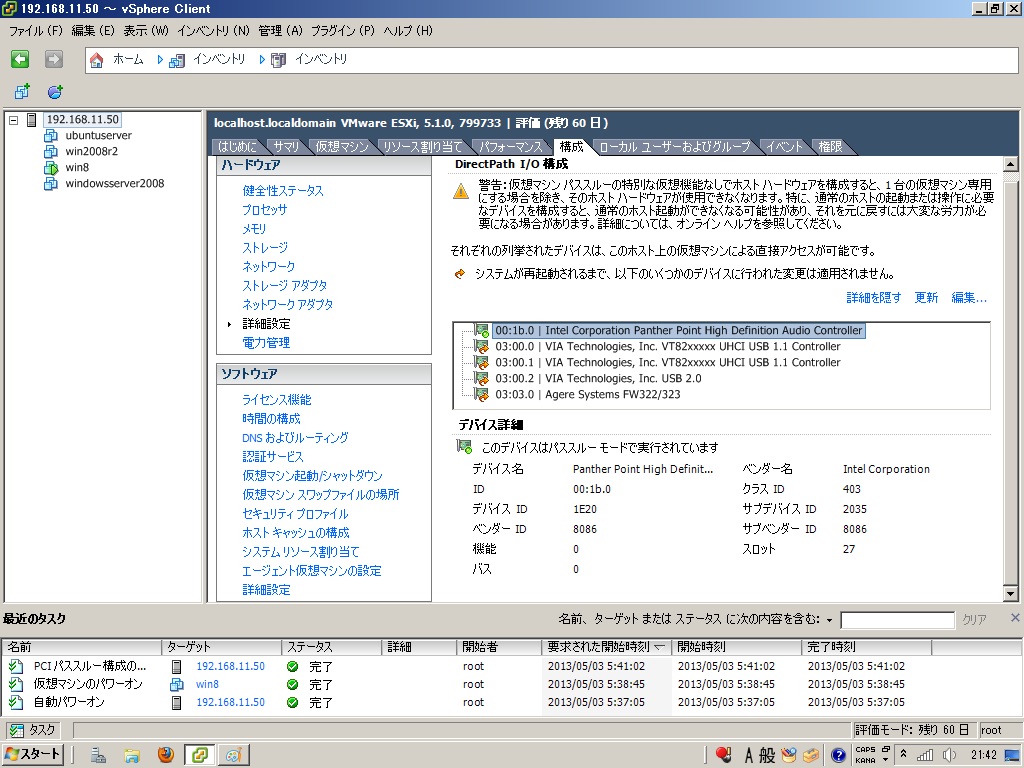This screenshot has width=1024, height=768.
Task: Click the green back navigation arrow
Action: [x=20, y=60]
